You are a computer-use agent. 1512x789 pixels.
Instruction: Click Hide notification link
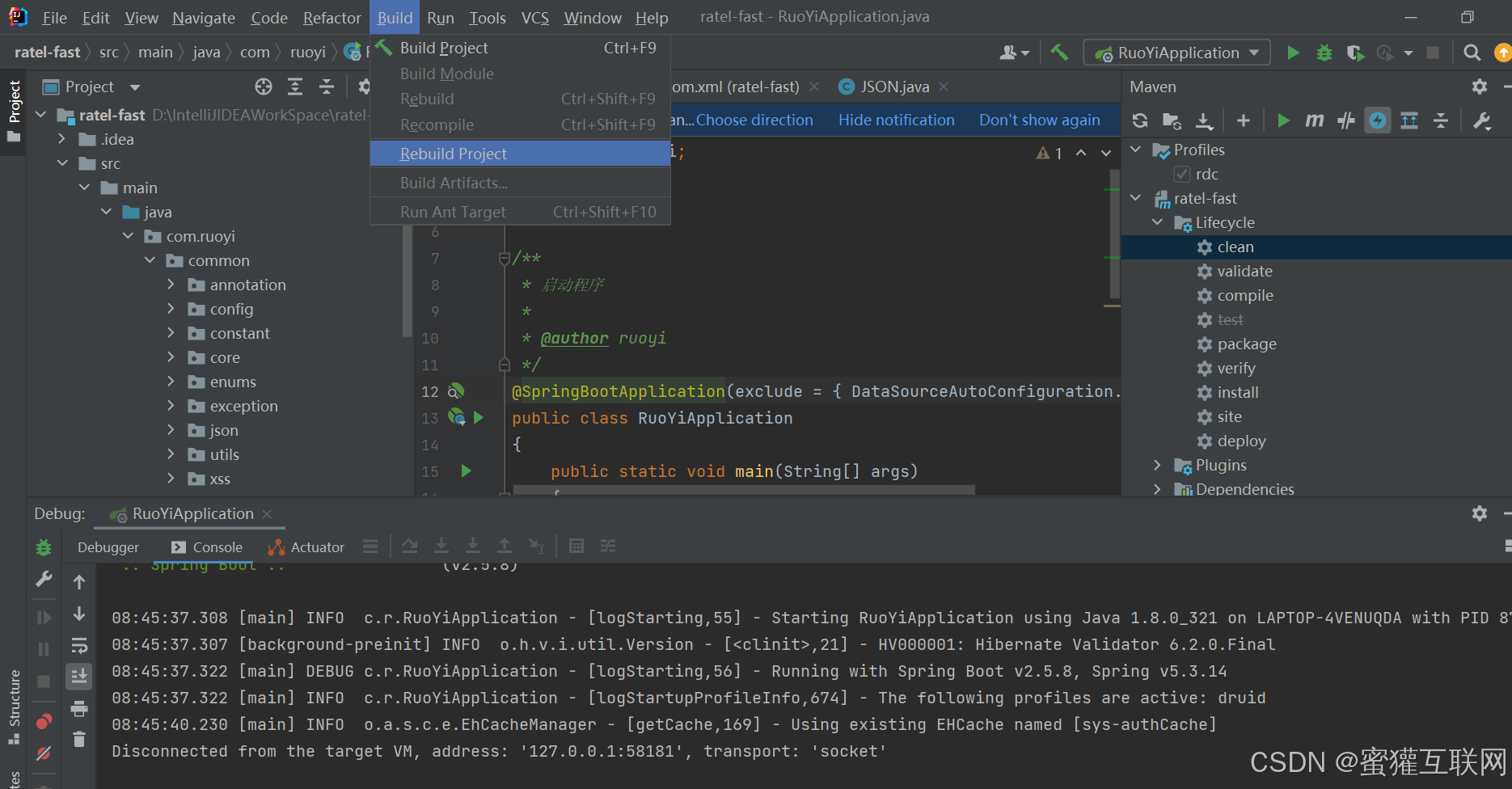click(896, 120)
